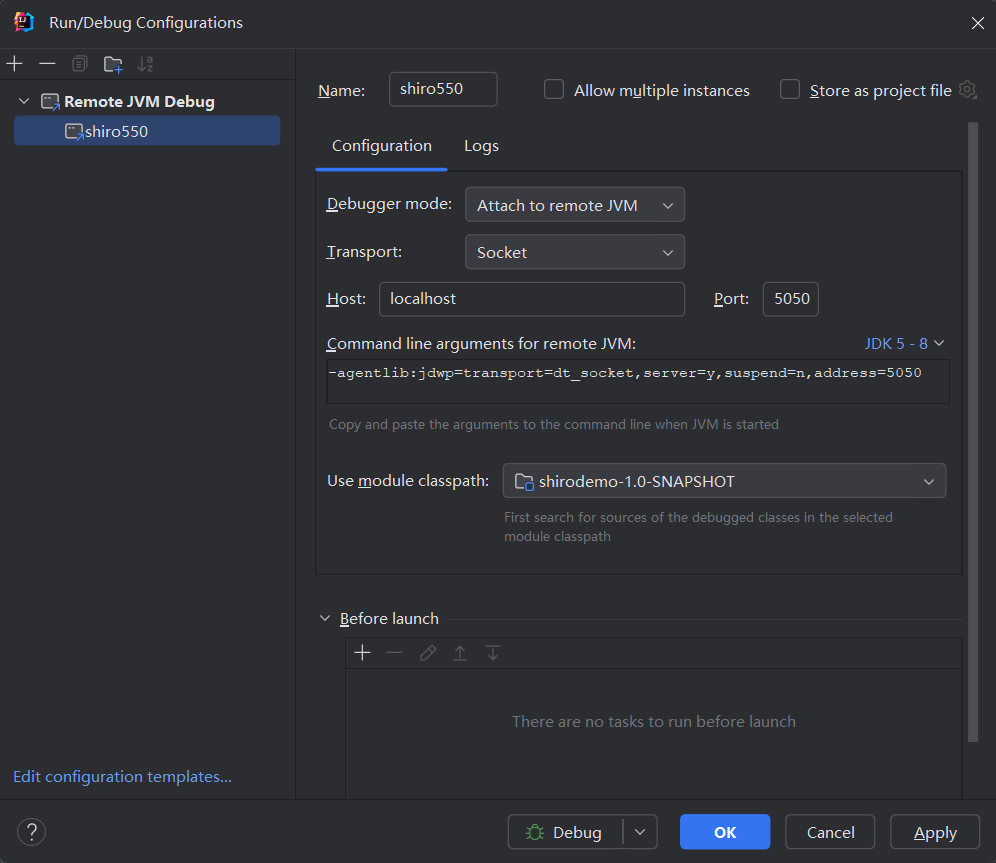Enable Allow multiple instances

tap(554, 90)
